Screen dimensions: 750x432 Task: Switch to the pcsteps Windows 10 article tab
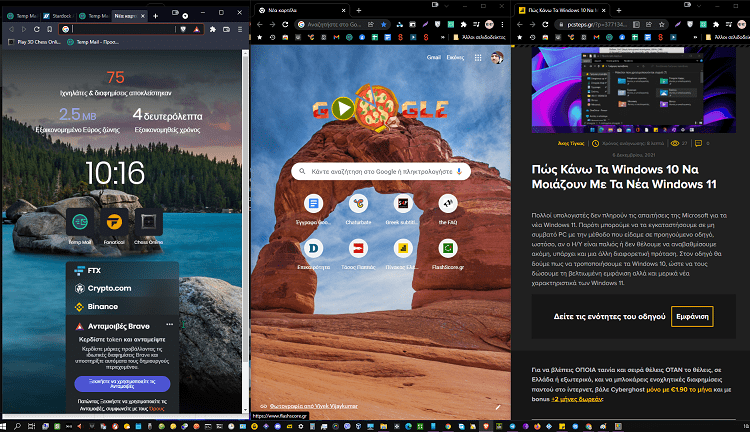pyautogui.click(x=561, y=10)
